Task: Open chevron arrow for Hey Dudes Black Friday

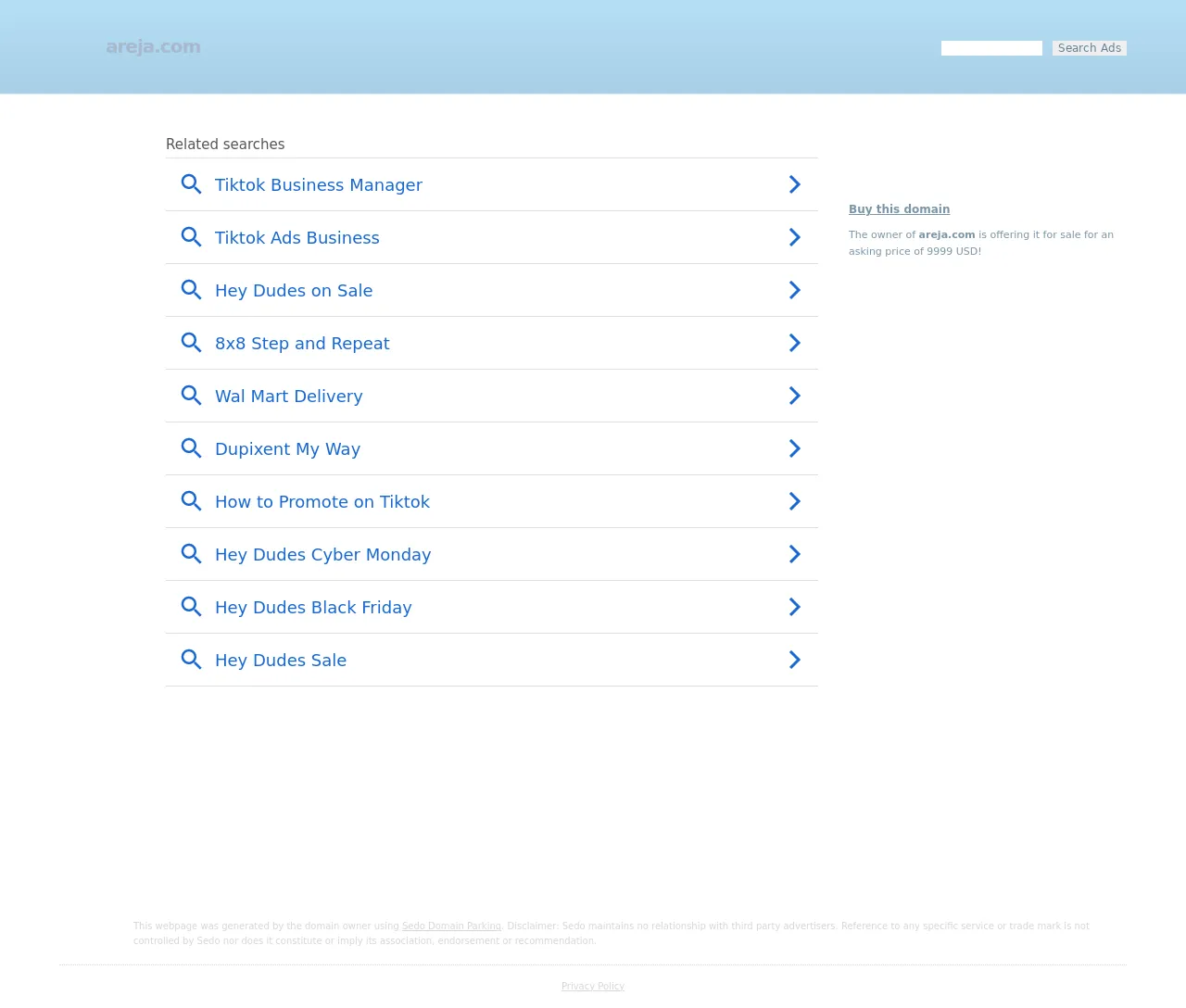Action: click(794, 607)
